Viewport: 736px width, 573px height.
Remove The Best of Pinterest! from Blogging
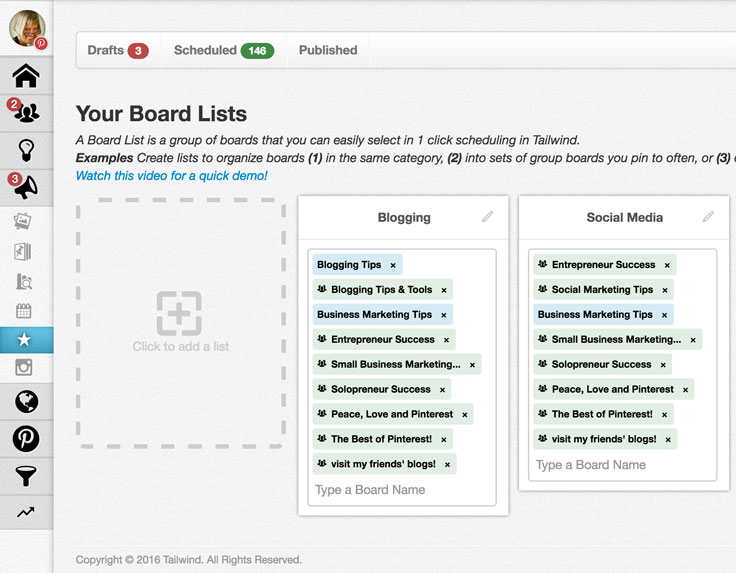[x=444, y=439]
